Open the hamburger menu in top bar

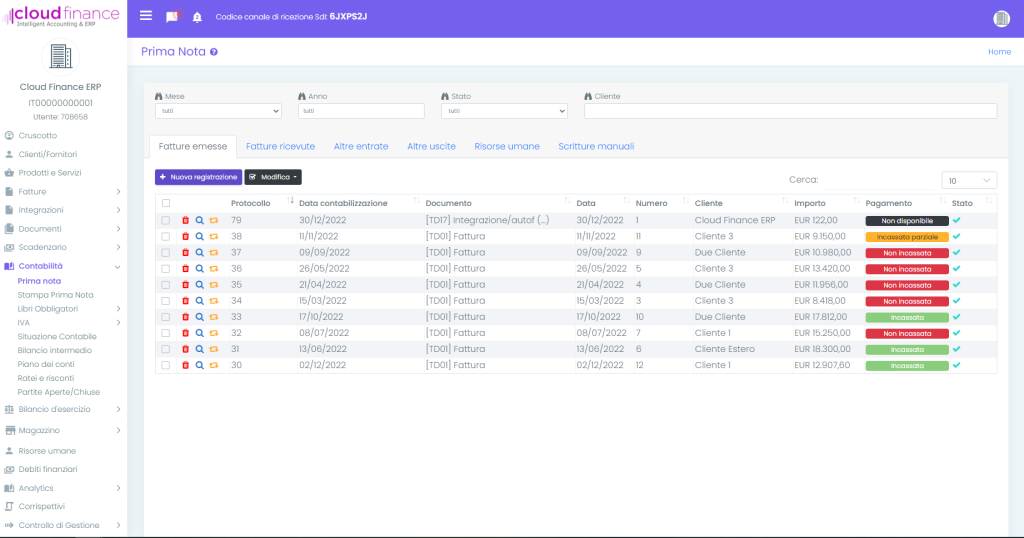tap(146, 16)
